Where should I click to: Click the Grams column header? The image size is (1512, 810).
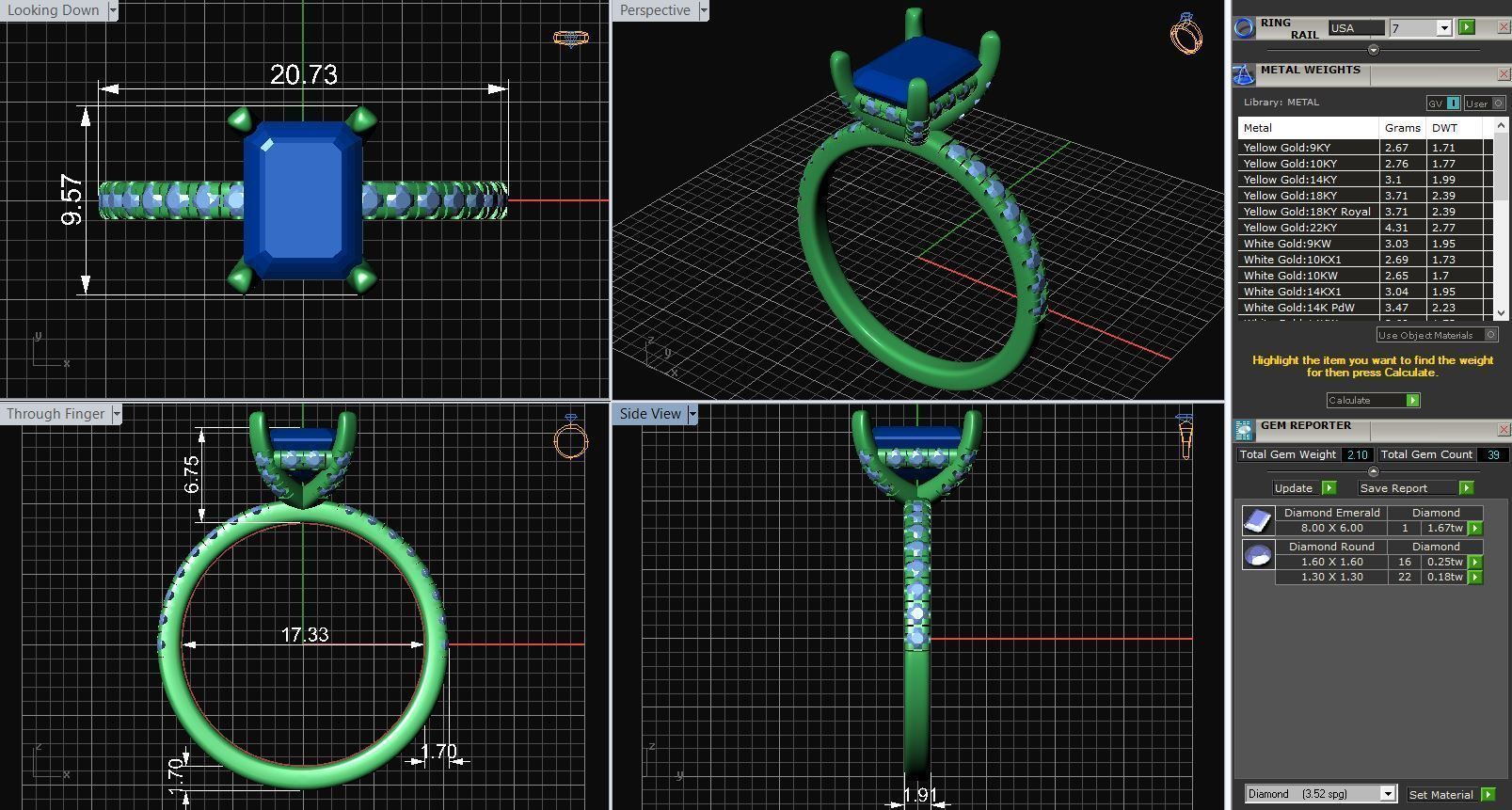(x=1402, y=128)
